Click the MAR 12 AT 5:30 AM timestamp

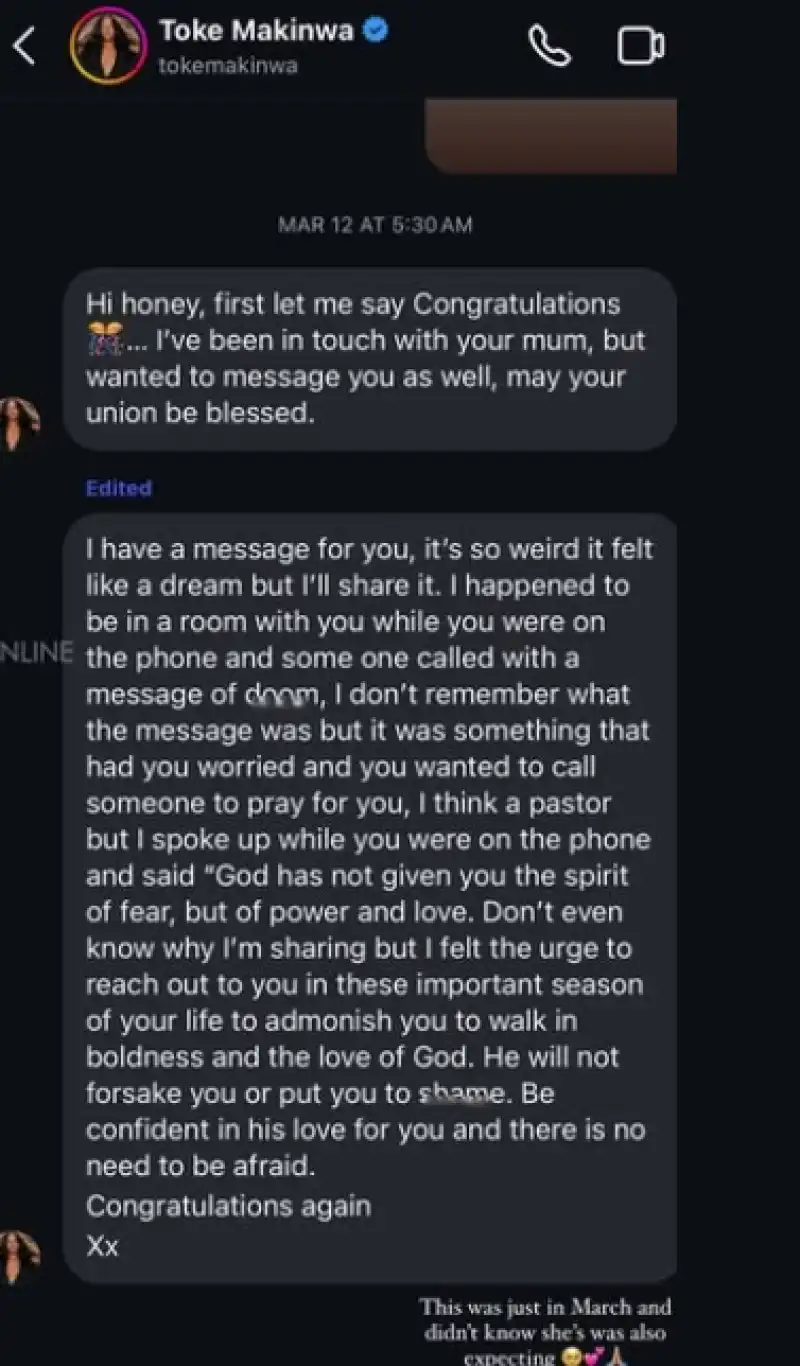(374, 225)
